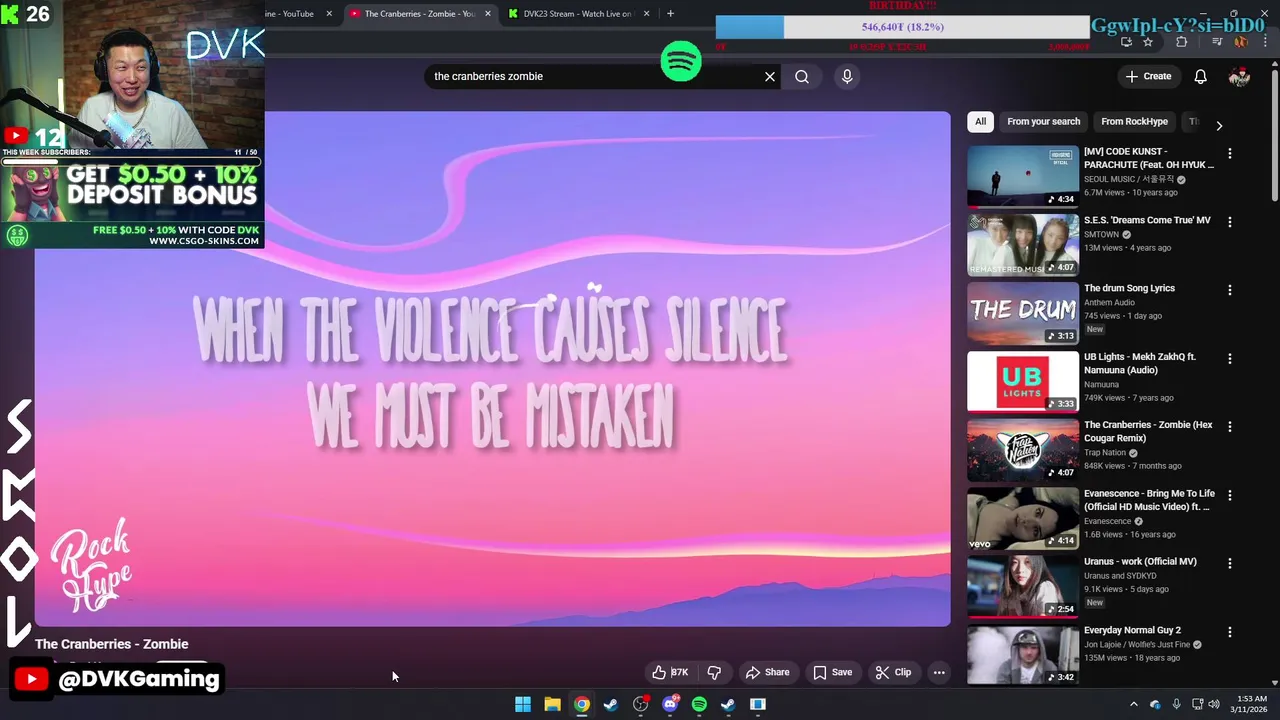Screen dimensions: 1280x720
Task: Open options menu for Hex Cougar Remix
Action: point(1230,426)
